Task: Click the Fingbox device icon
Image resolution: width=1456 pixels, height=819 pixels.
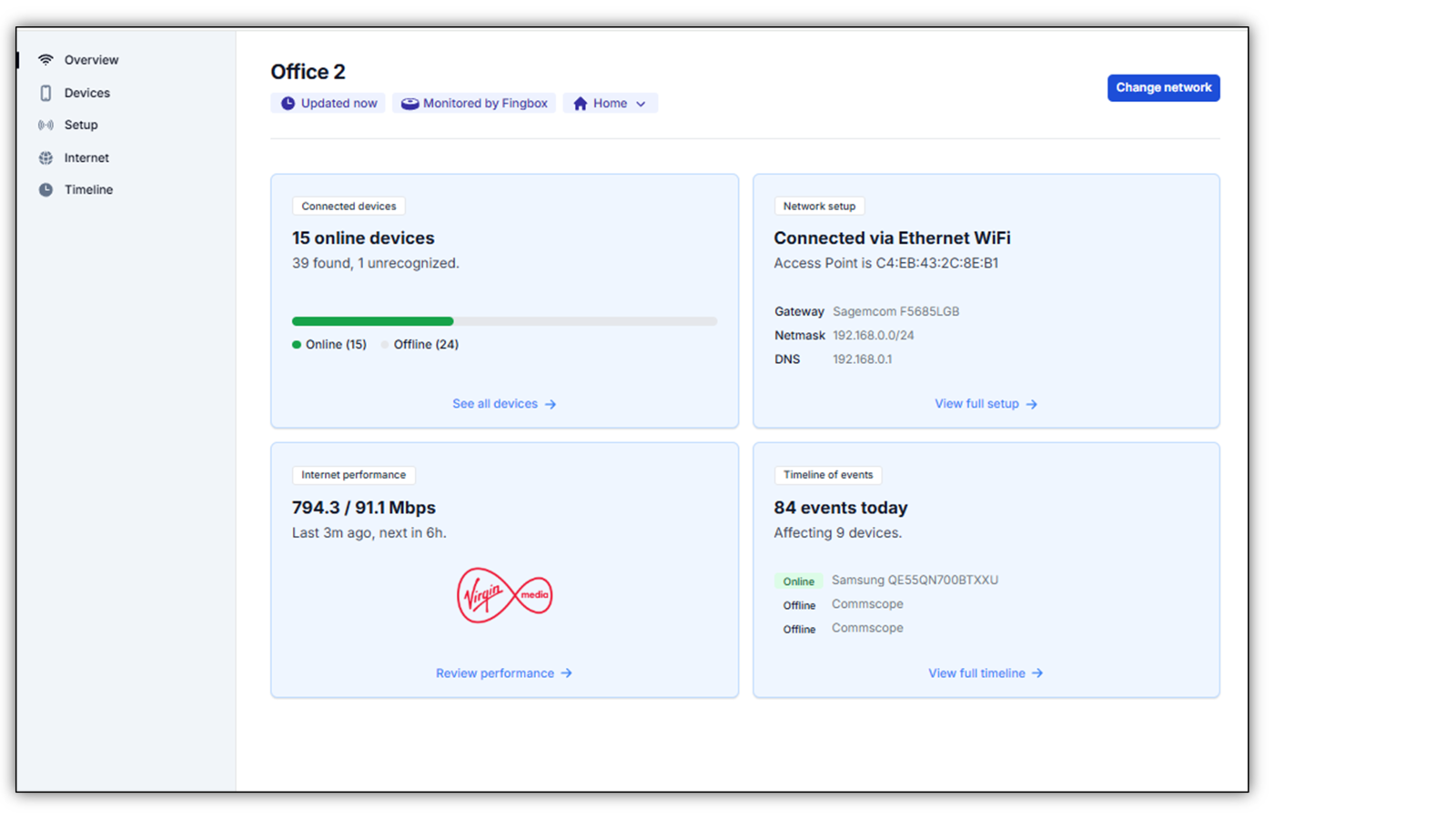Action: pyautogui.click(x=409, y=104)
